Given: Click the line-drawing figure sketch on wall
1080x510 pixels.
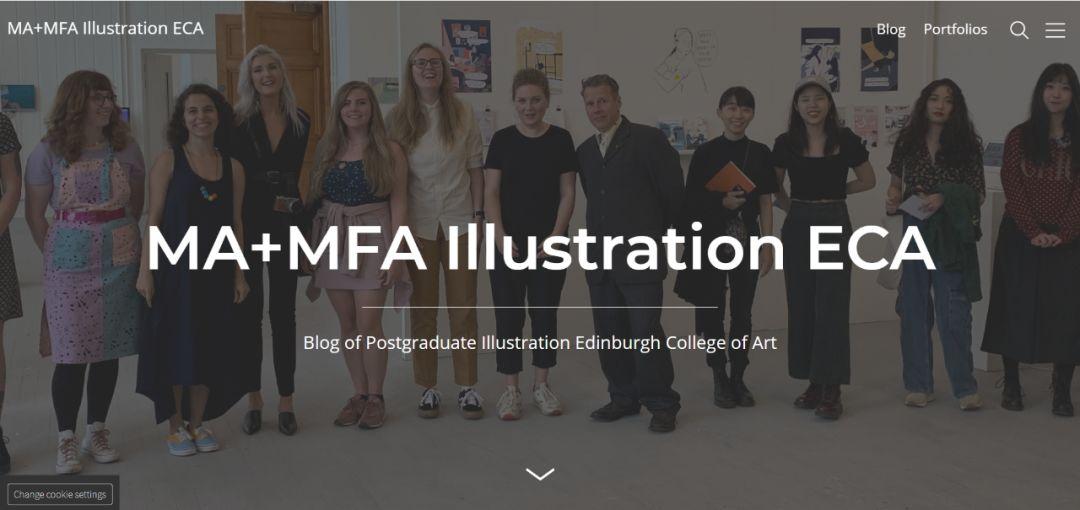Looking at the screenshot, I should [x=685, y=59].
